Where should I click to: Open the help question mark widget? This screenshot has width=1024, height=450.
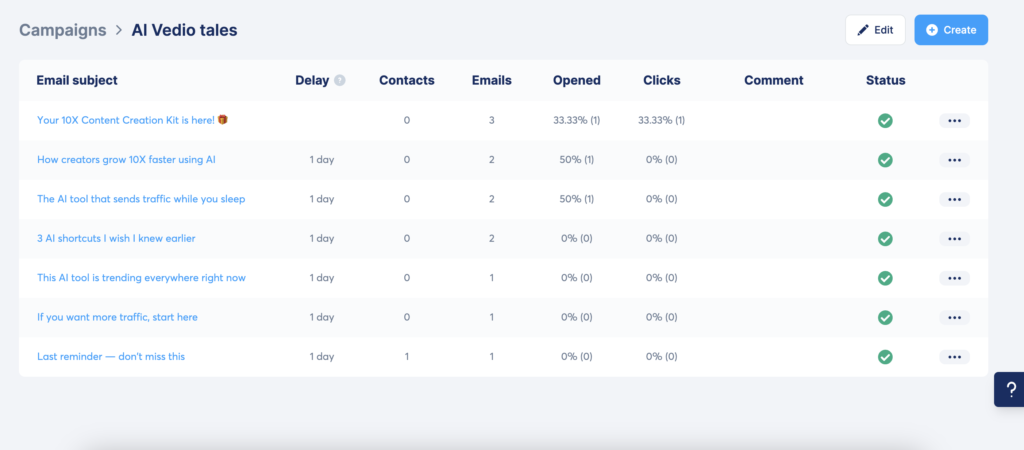point(1010,389)
